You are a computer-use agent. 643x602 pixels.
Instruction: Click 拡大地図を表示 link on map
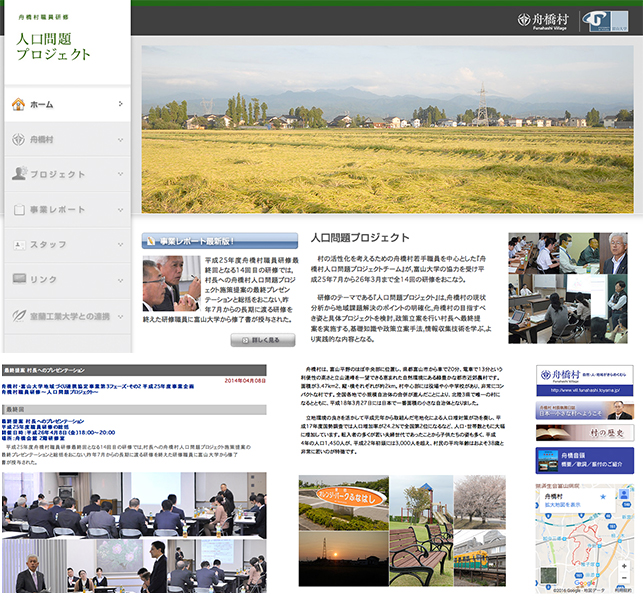(x=562, y=505)
